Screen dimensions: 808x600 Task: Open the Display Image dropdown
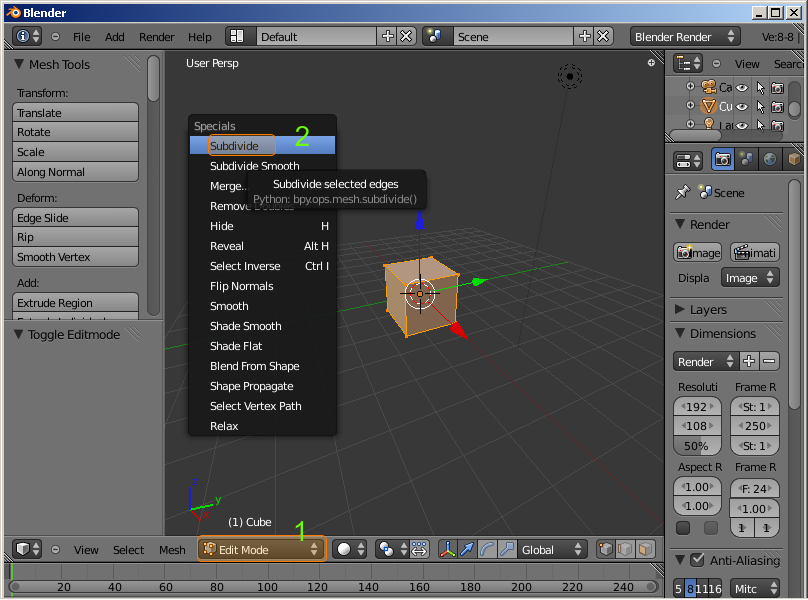(750, 278)
